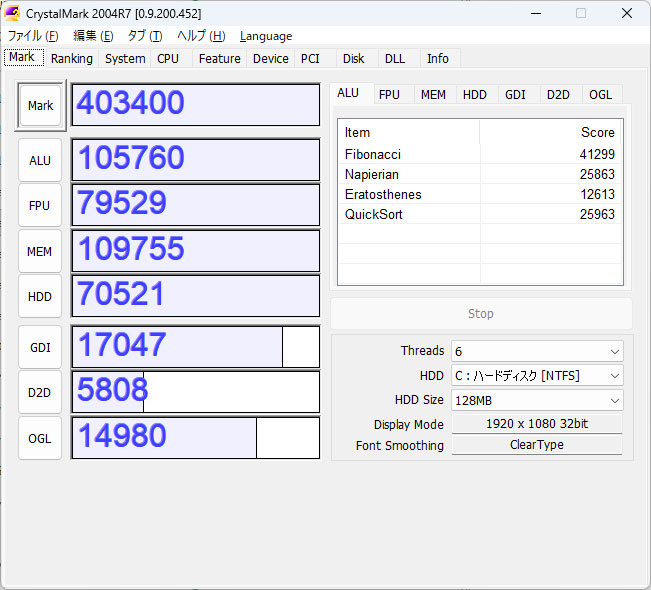The image size is (651, 590).
Task: Click the Stop button
Action: point(481,314)
